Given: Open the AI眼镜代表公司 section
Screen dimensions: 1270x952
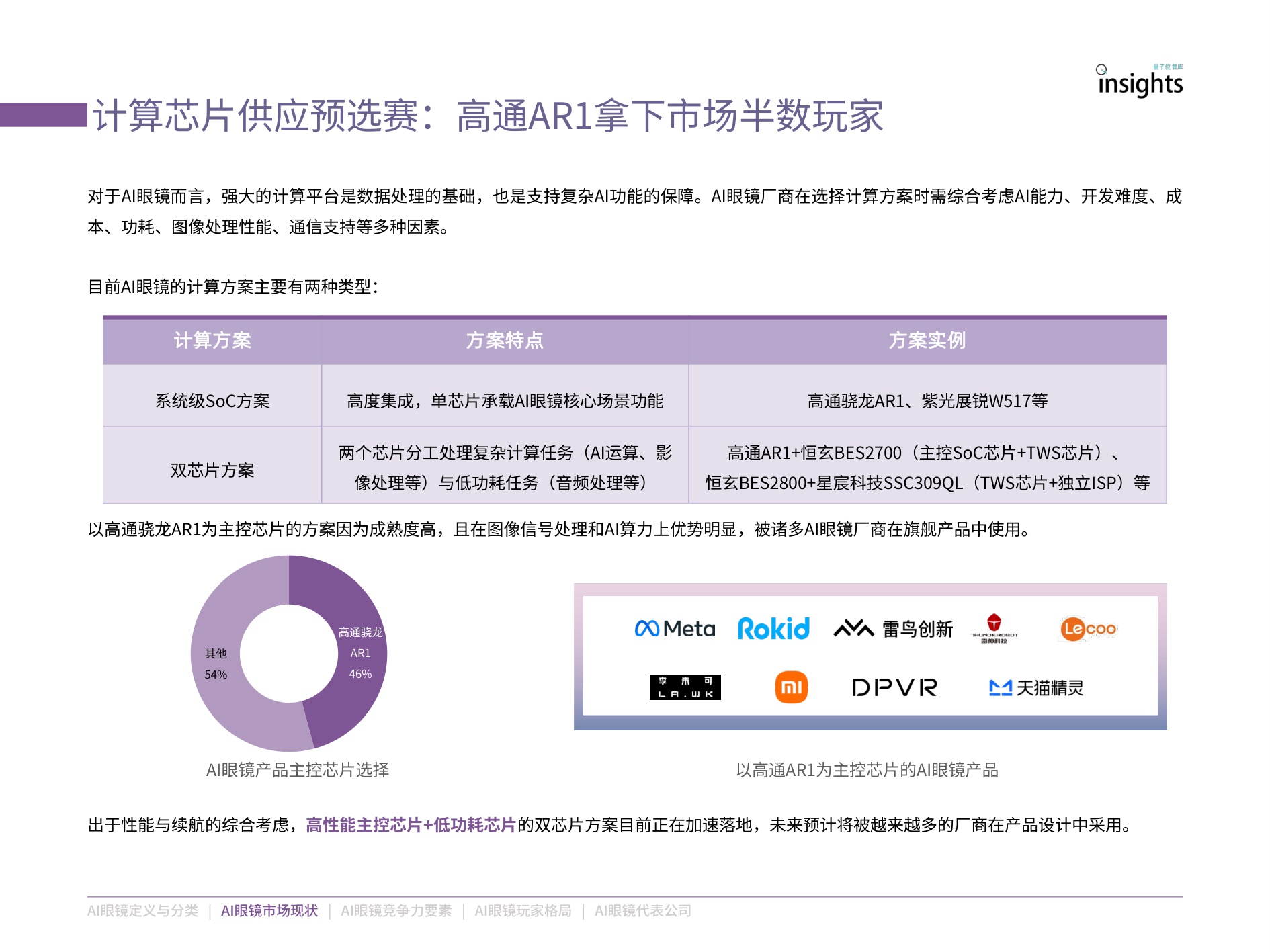Looking at the screenshot, I should click(642, 912).
